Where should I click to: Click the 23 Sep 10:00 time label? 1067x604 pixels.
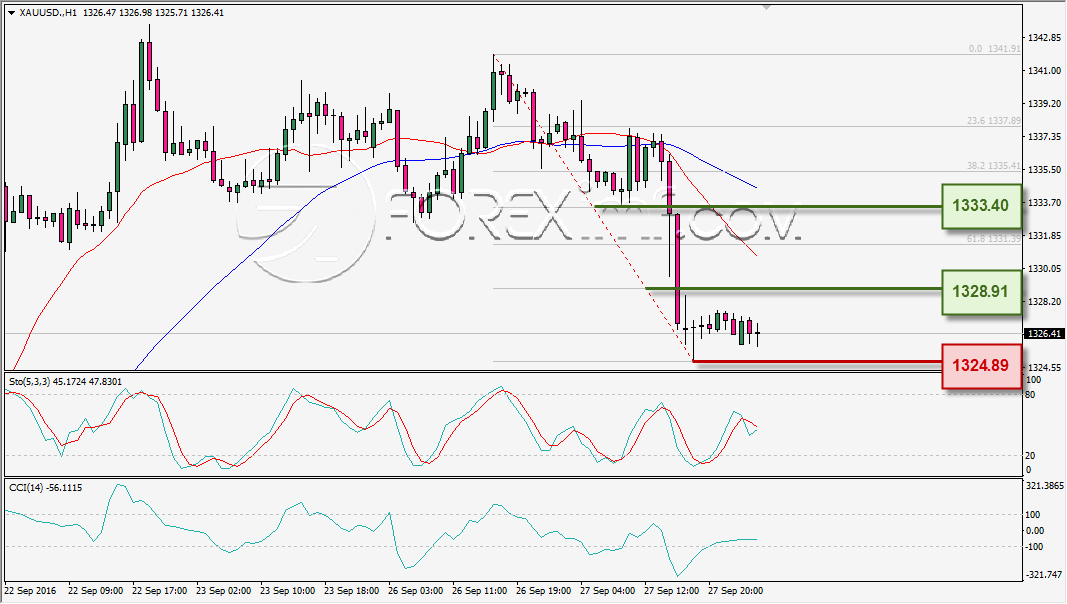click(x=287, y=590)
